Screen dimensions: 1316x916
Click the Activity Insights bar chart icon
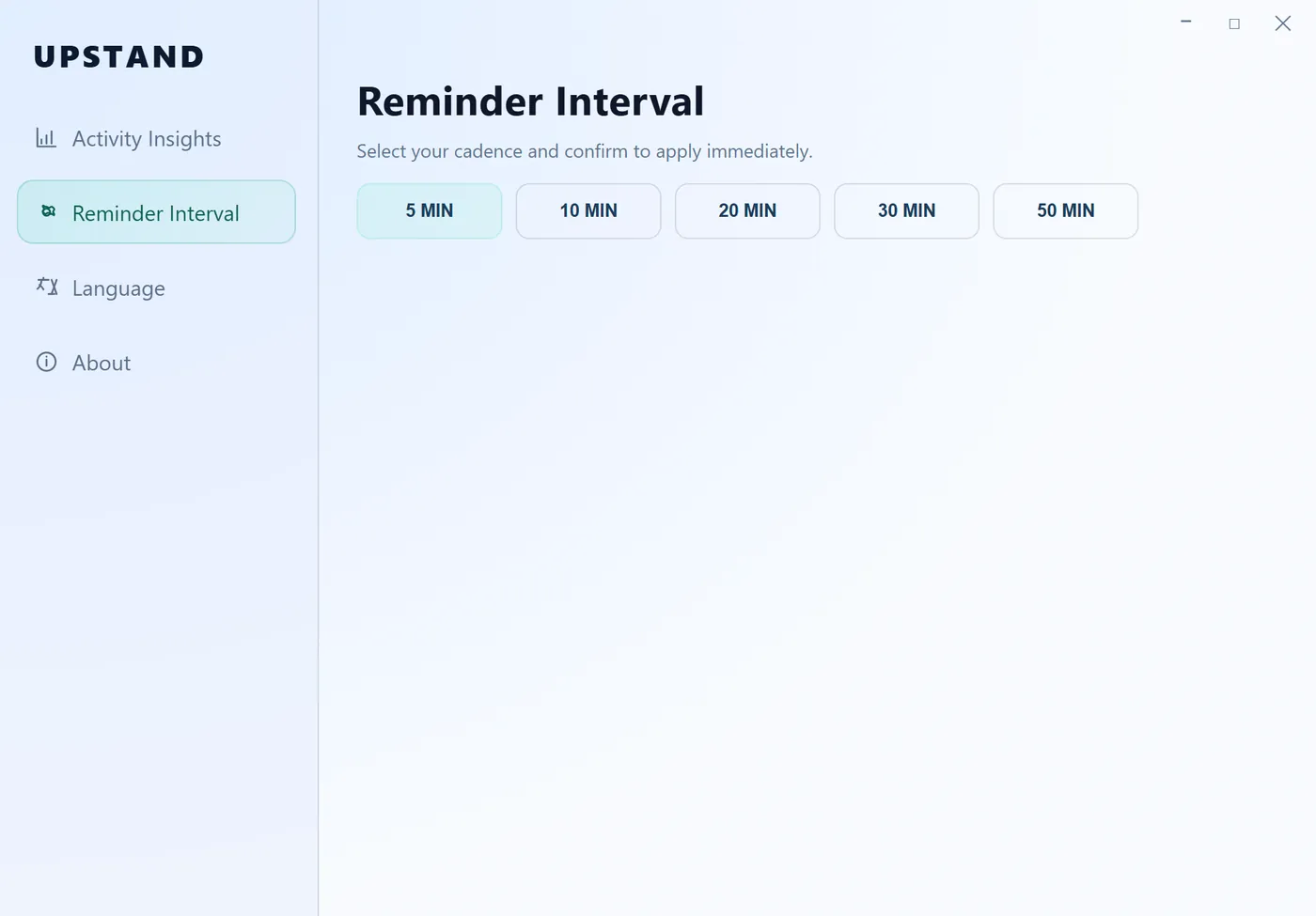(46, 137)
